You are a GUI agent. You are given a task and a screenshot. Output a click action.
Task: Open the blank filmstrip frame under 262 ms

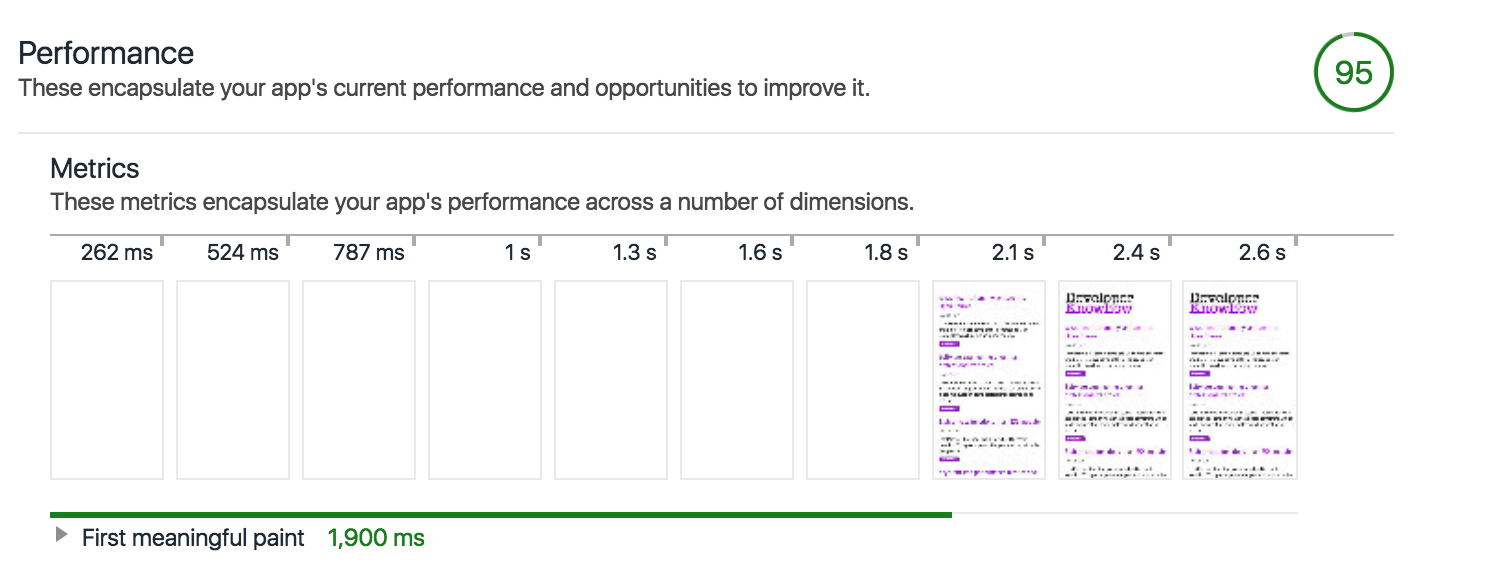coord(107,380)
